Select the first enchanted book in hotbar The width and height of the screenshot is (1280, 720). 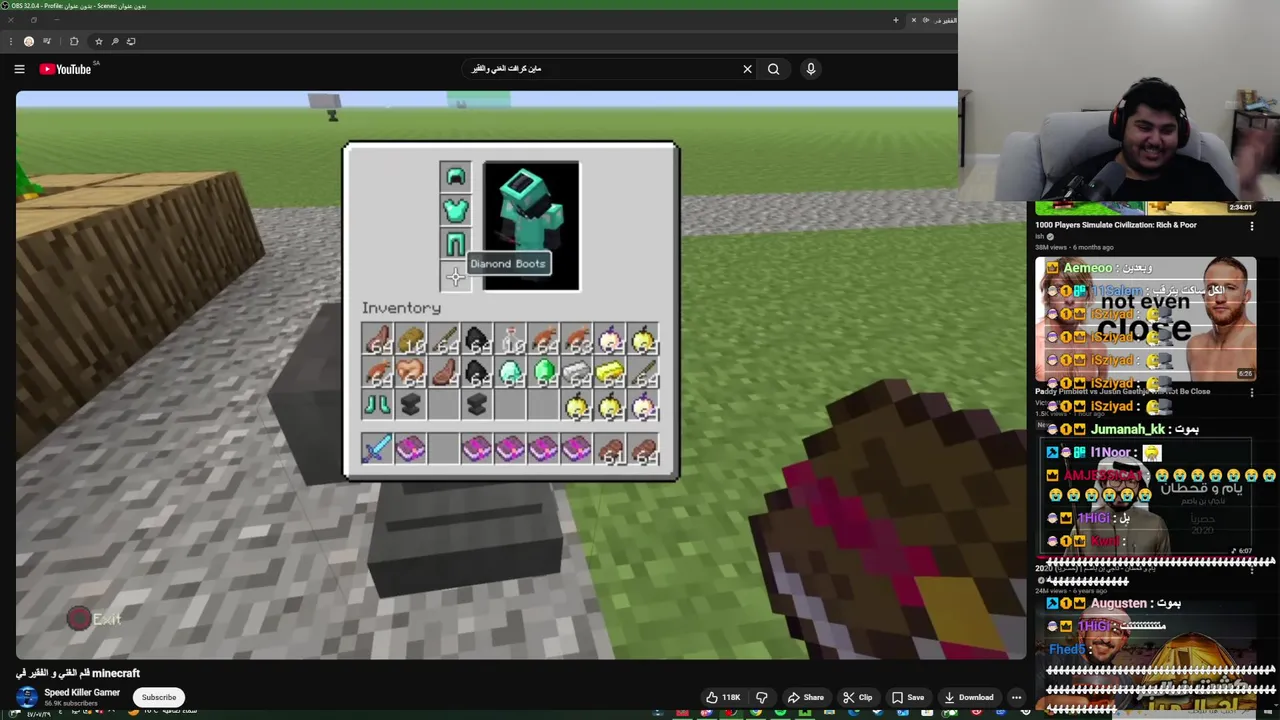pos(410,449)
